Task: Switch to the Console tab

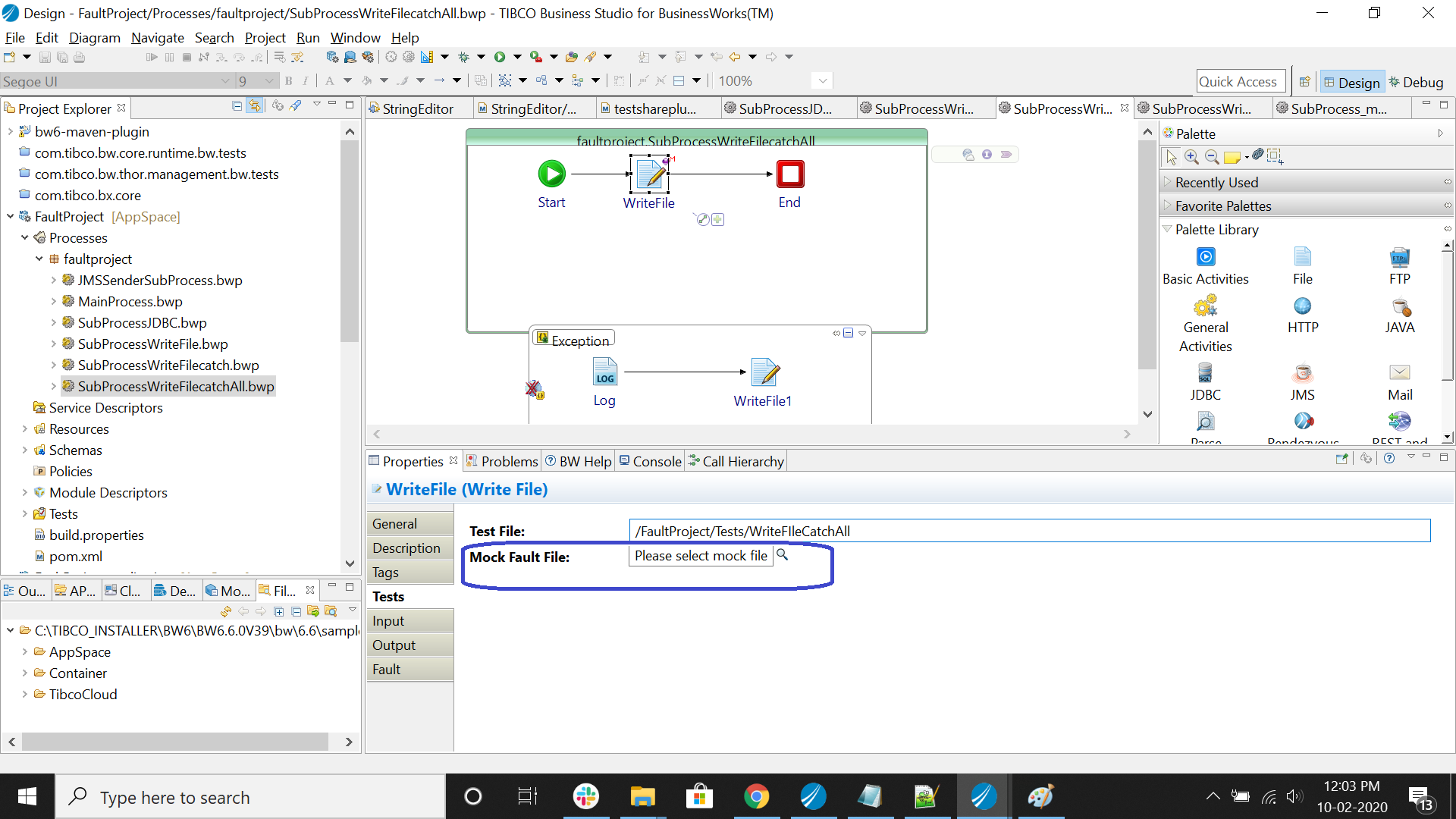Action: point(650,461)
